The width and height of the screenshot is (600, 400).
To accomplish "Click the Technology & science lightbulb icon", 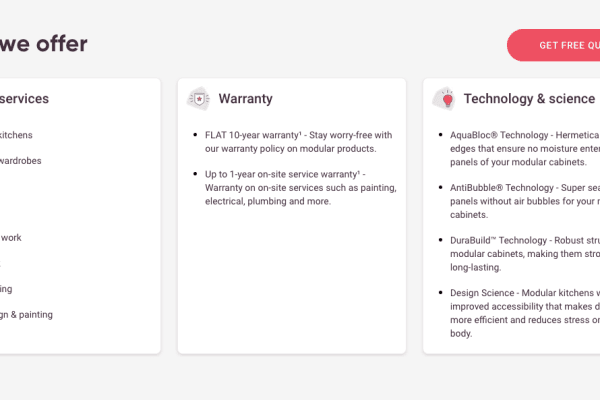I will click(x=444, y=98).
